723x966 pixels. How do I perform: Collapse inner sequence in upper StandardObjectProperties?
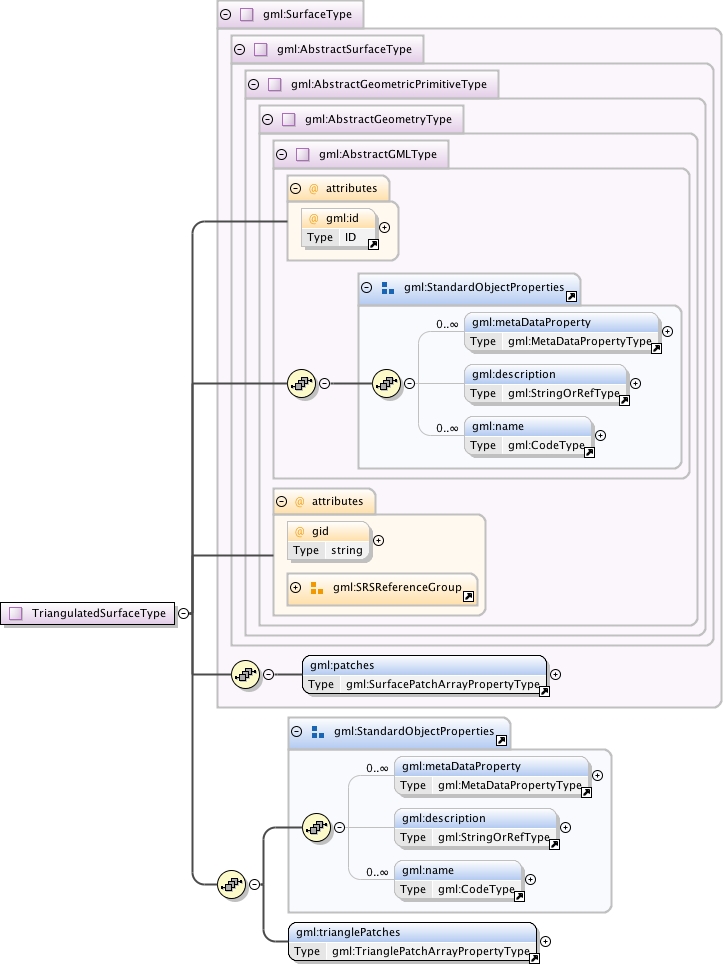click(410, 383)
